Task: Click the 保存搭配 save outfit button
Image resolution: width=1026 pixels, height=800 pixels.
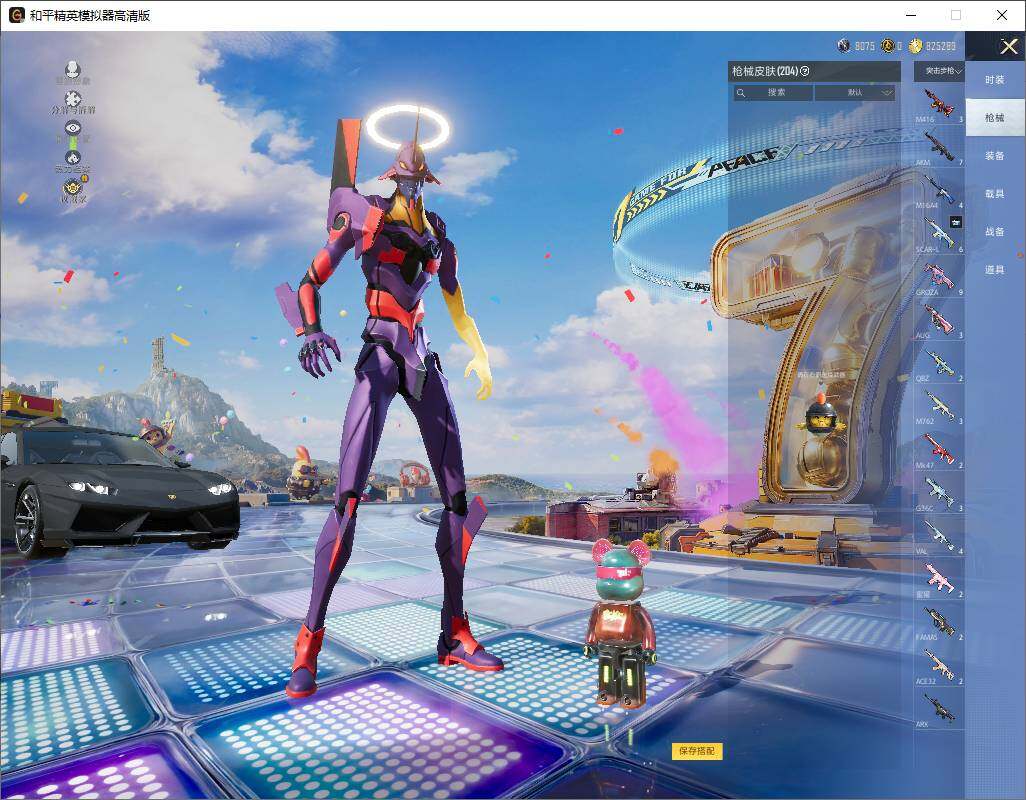Action: (x=697, y=751)
